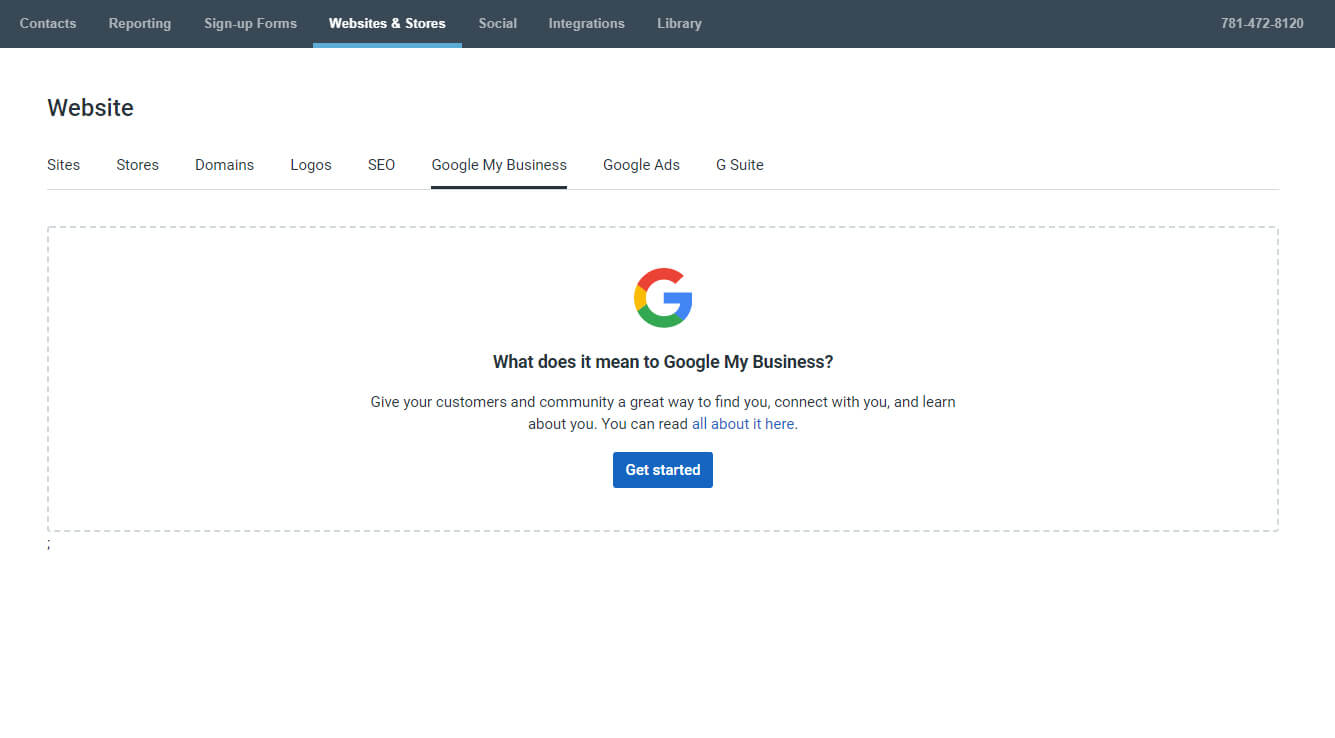Open the Library nav item
Screen dimensions: 1335x738
pos(679,23)
